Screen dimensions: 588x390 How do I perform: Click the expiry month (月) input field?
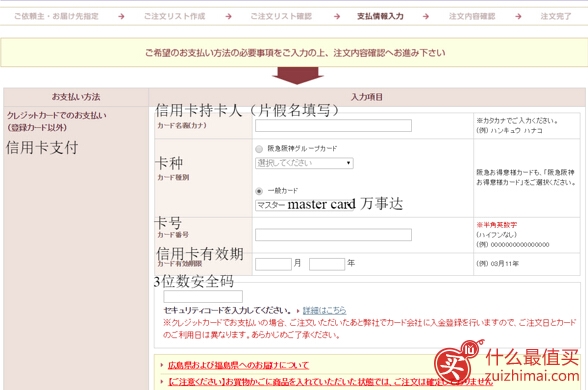pyautogui.click(x=273, y=264)
